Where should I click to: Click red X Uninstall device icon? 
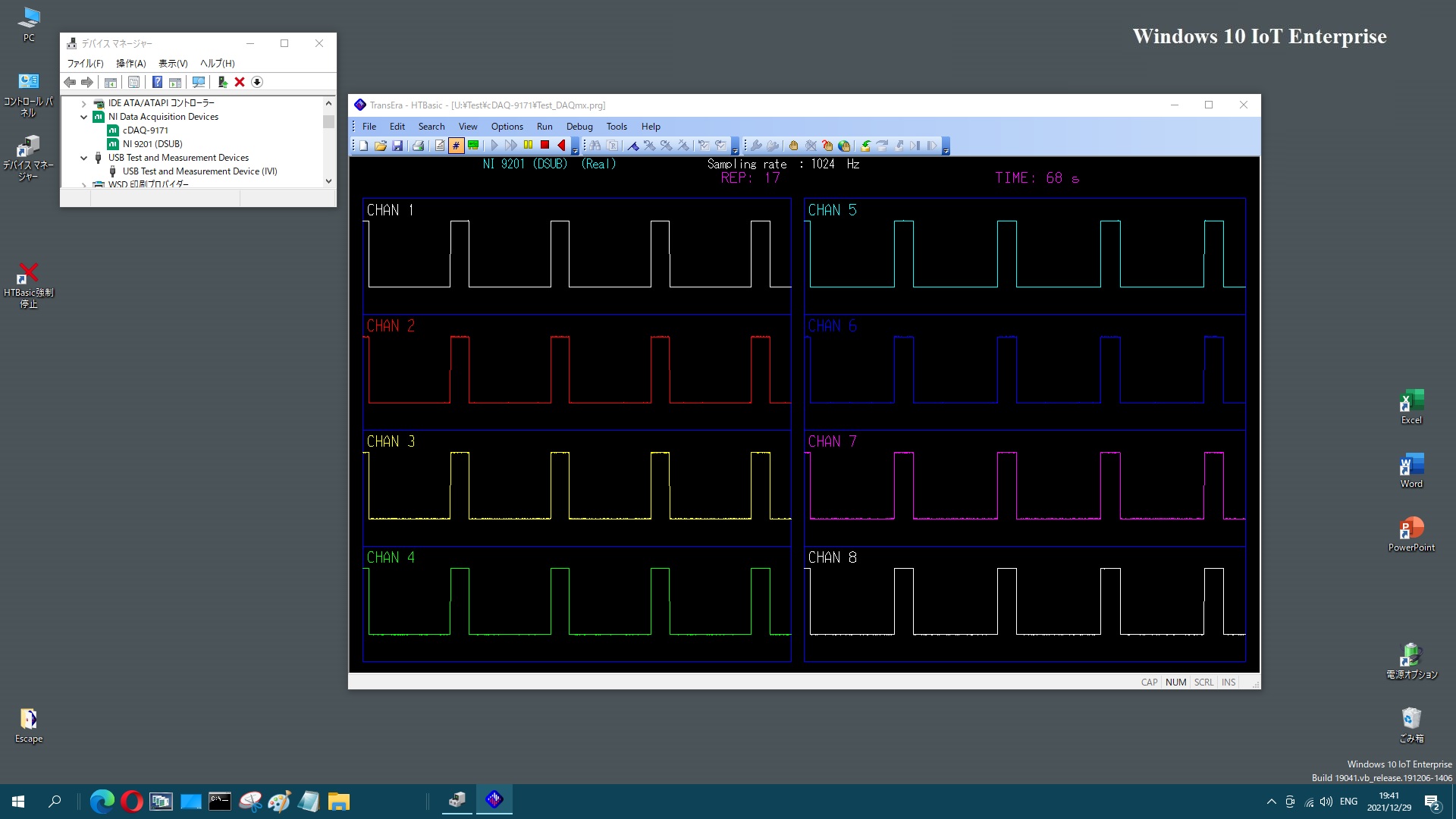240,82
